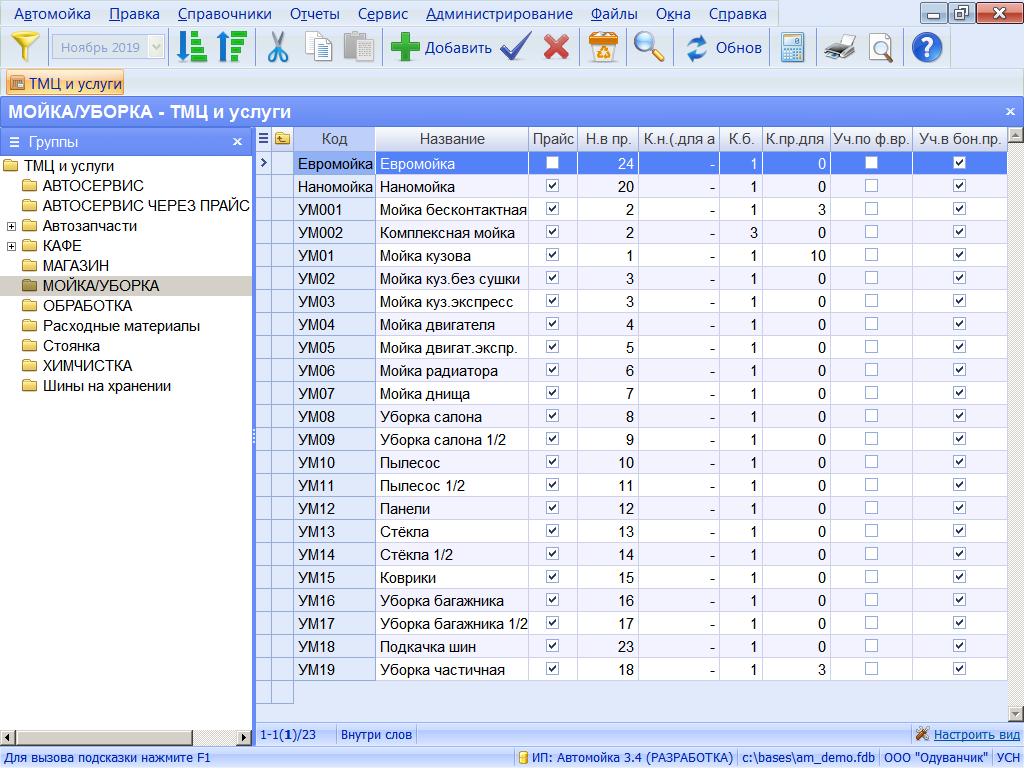Open the calculator icon
Image resolution: width=1024 pixels, height=768 pixels.
pos(793,47)
